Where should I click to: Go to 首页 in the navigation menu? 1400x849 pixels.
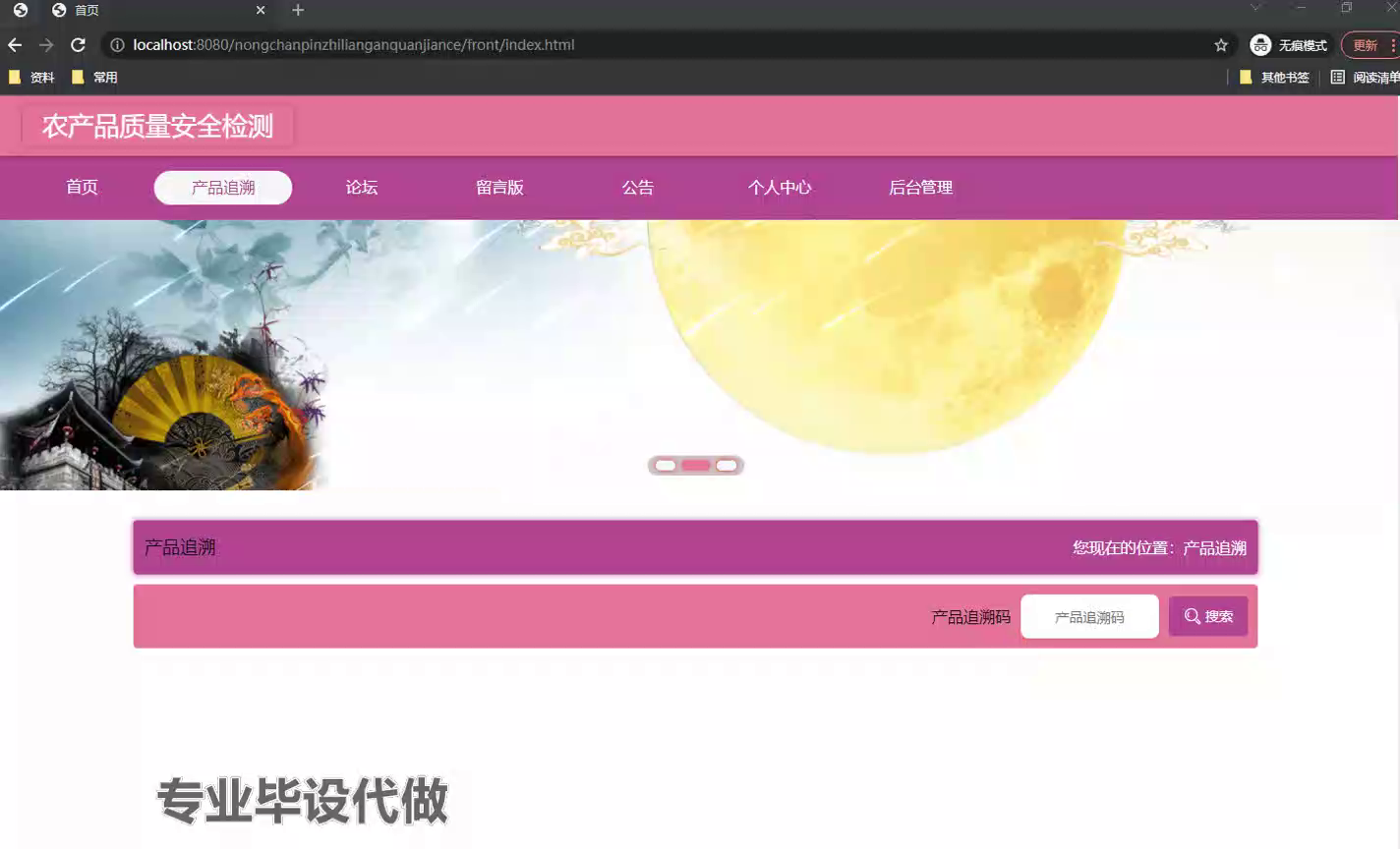click(82, 188)
